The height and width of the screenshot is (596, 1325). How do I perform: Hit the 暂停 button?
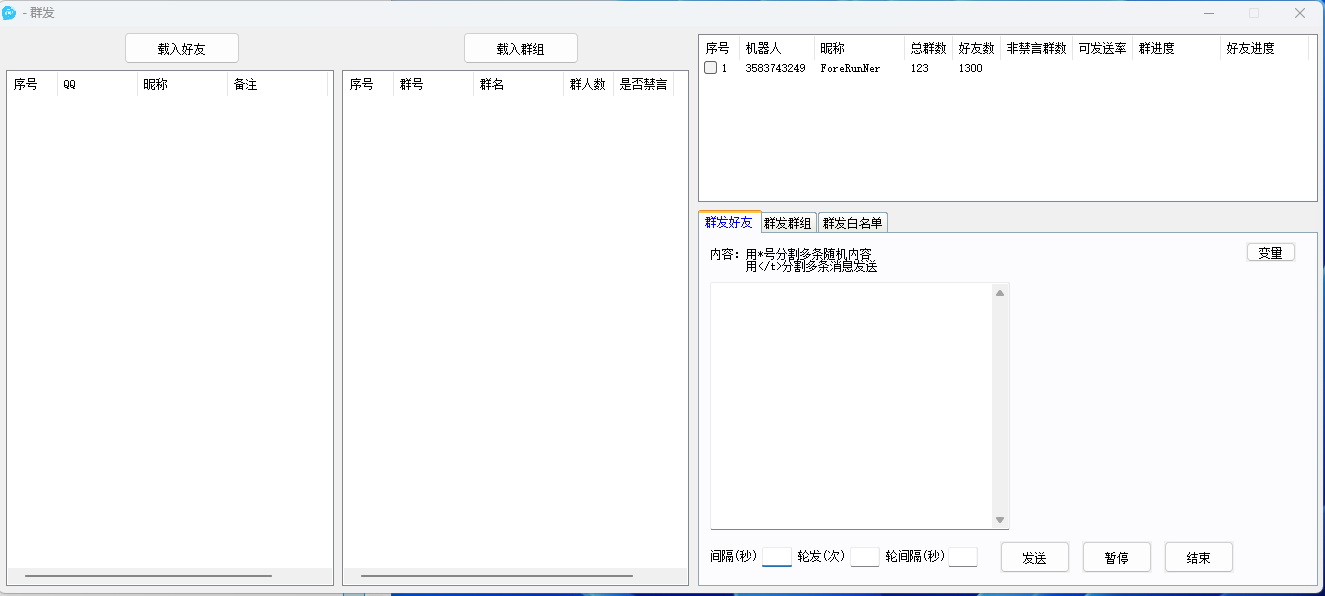[x=1116, y=558]
